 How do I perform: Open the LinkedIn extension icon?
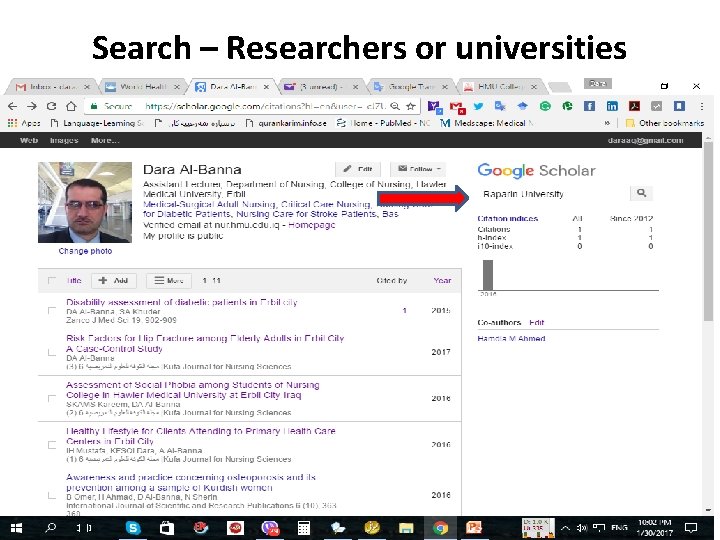612,107
